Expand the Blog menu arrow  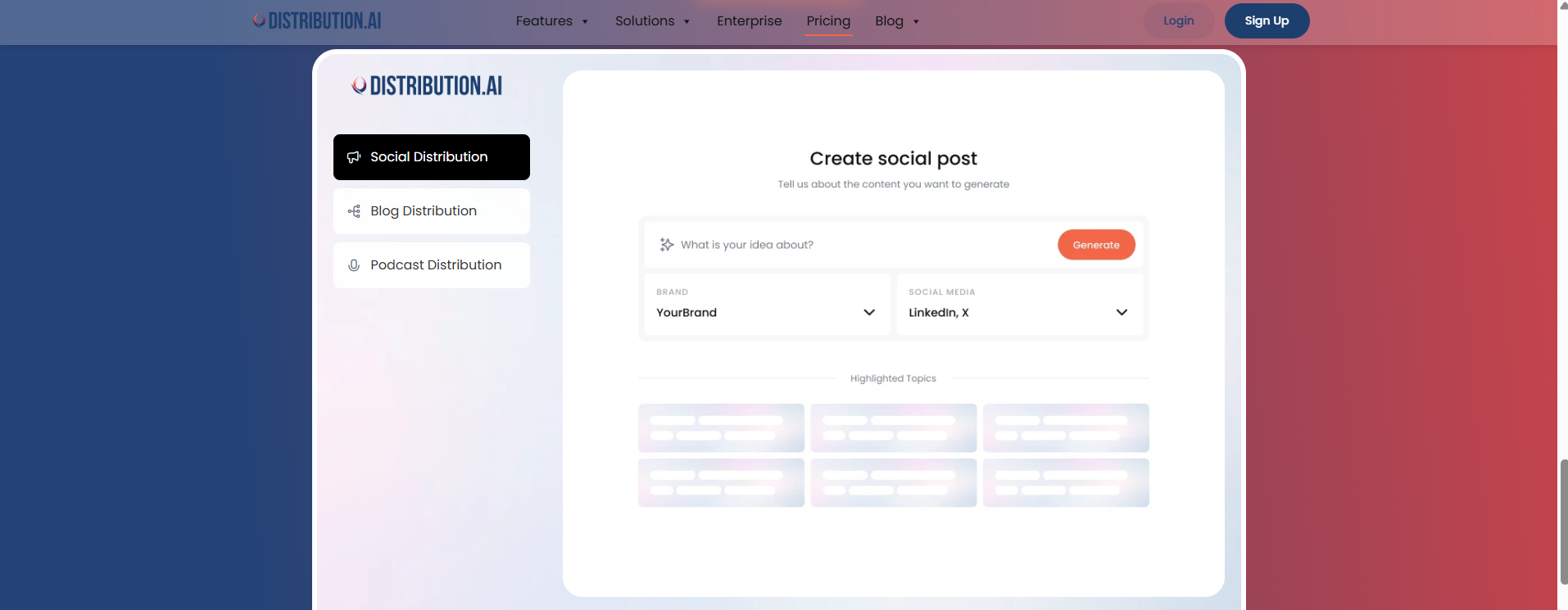[x=916, y=22]
